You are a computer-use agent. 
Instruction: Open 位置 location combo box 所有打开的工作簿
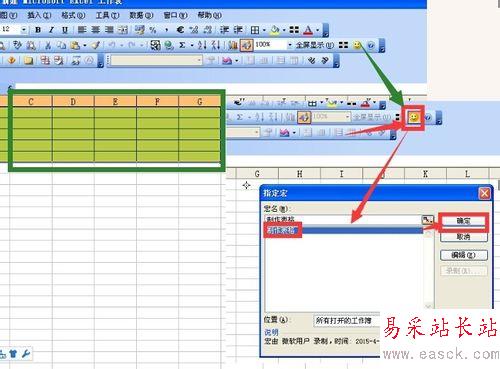347,320
